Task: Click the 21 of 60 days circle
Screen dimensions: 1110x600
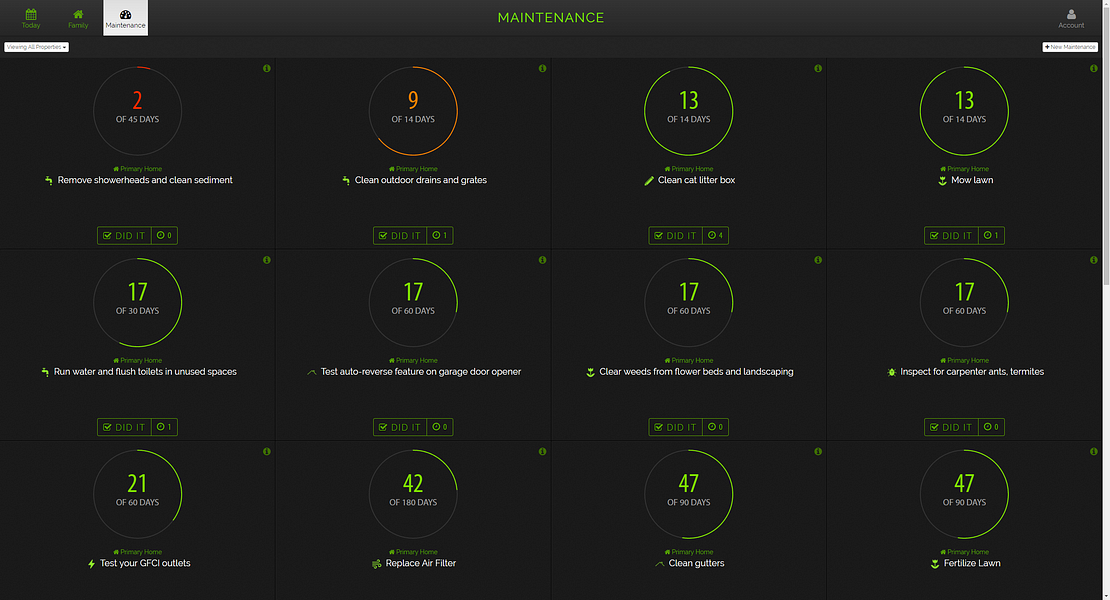Action: tap(137, 494)
